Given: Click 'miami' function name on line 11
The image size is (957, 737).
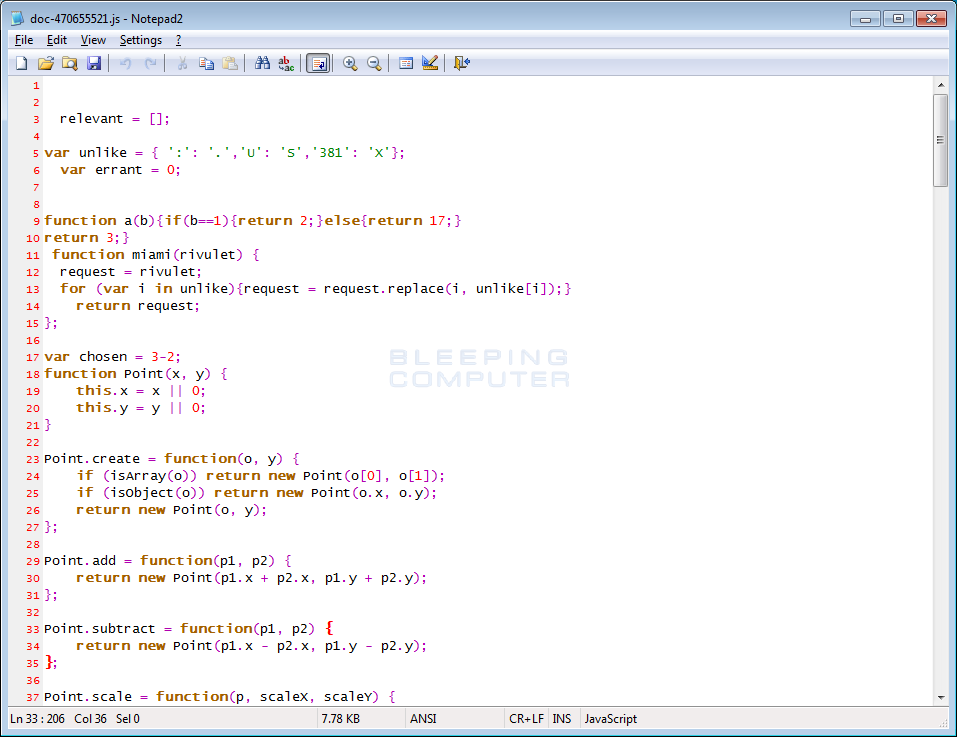Looking at the screenshot, I should (x=151, y=254).
